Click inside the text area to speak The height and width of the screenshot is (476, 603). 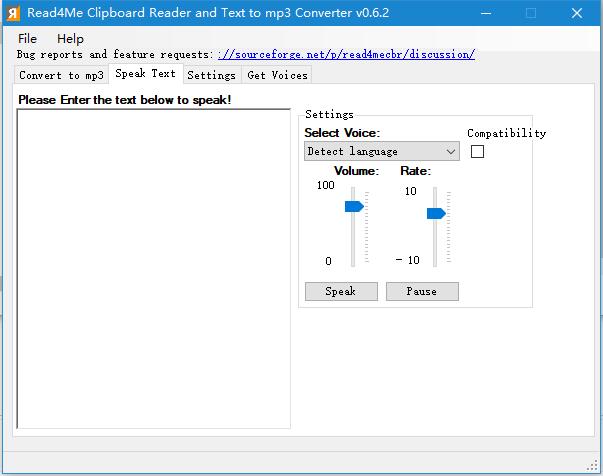click(x=153, y=269)
